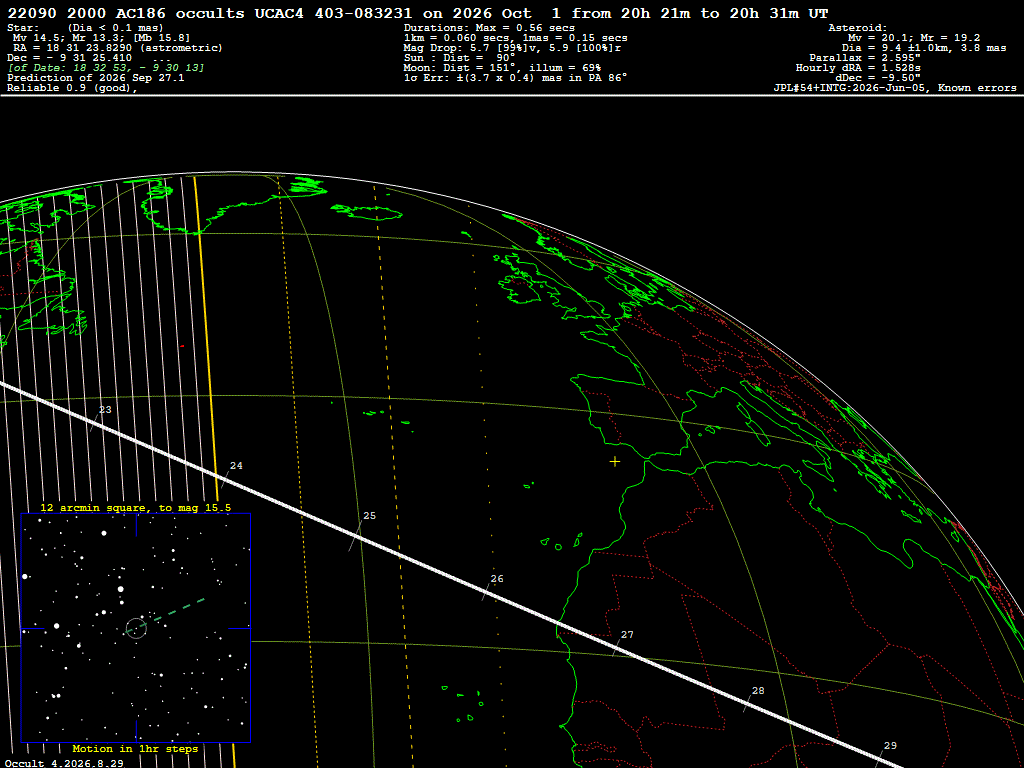Click the event title text at top
The image size is (1024, 768).
pos(417,13)
